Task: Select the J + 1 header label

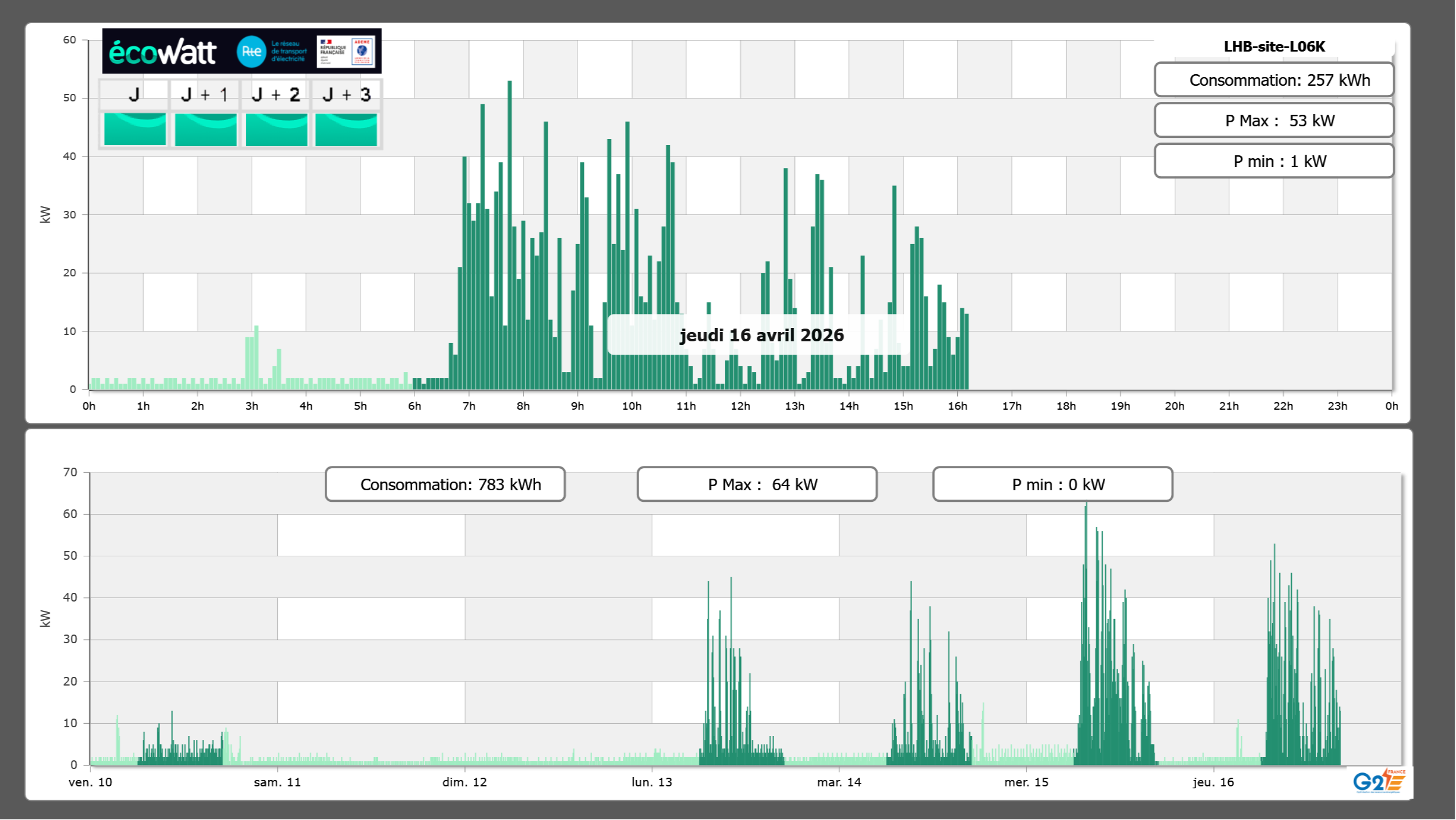Action: click(204, 94)
